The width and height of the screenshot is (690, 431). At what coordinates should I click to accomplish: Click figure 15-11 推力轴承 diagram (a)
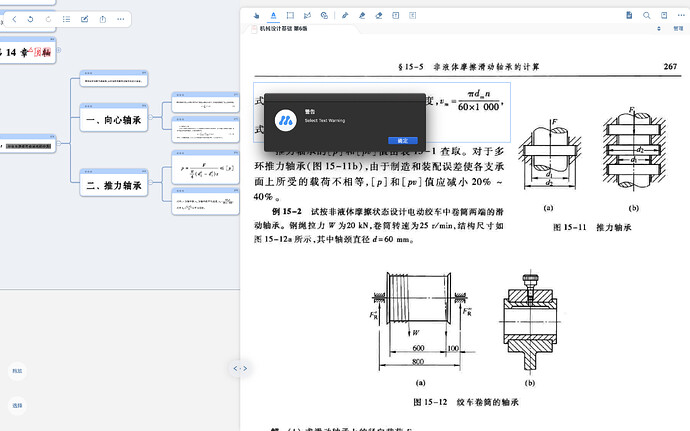click(x=550, y=154)
